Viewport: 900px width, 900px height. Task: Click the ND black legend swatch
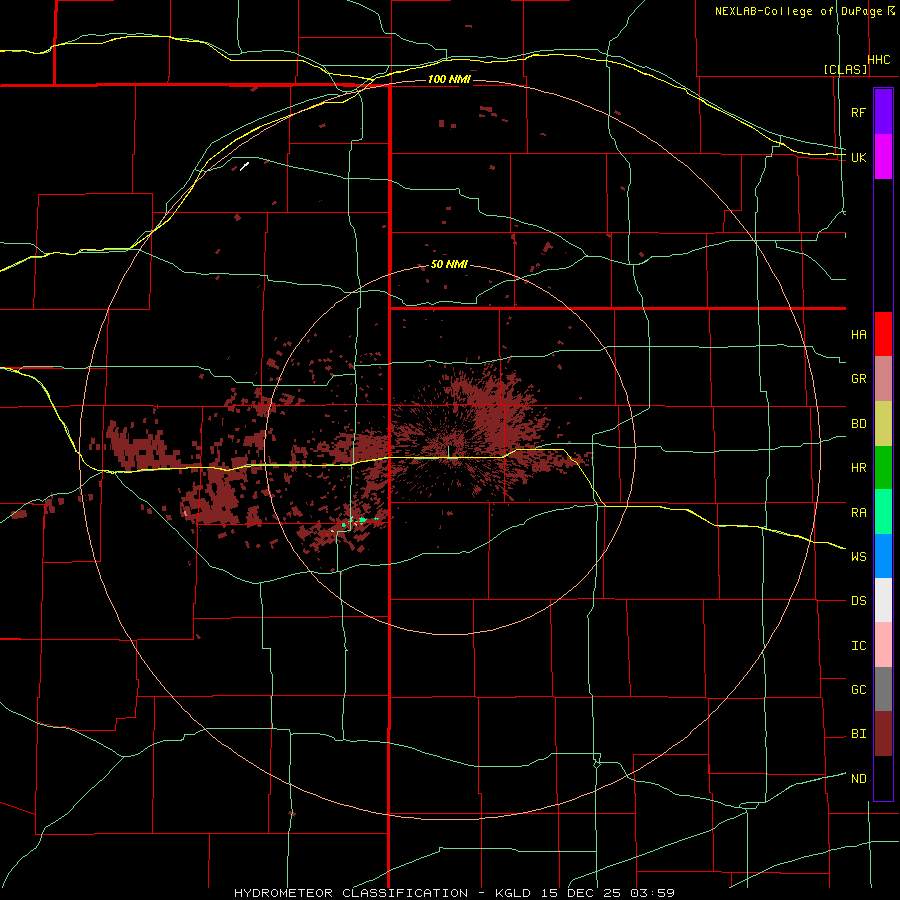(883, 778)
